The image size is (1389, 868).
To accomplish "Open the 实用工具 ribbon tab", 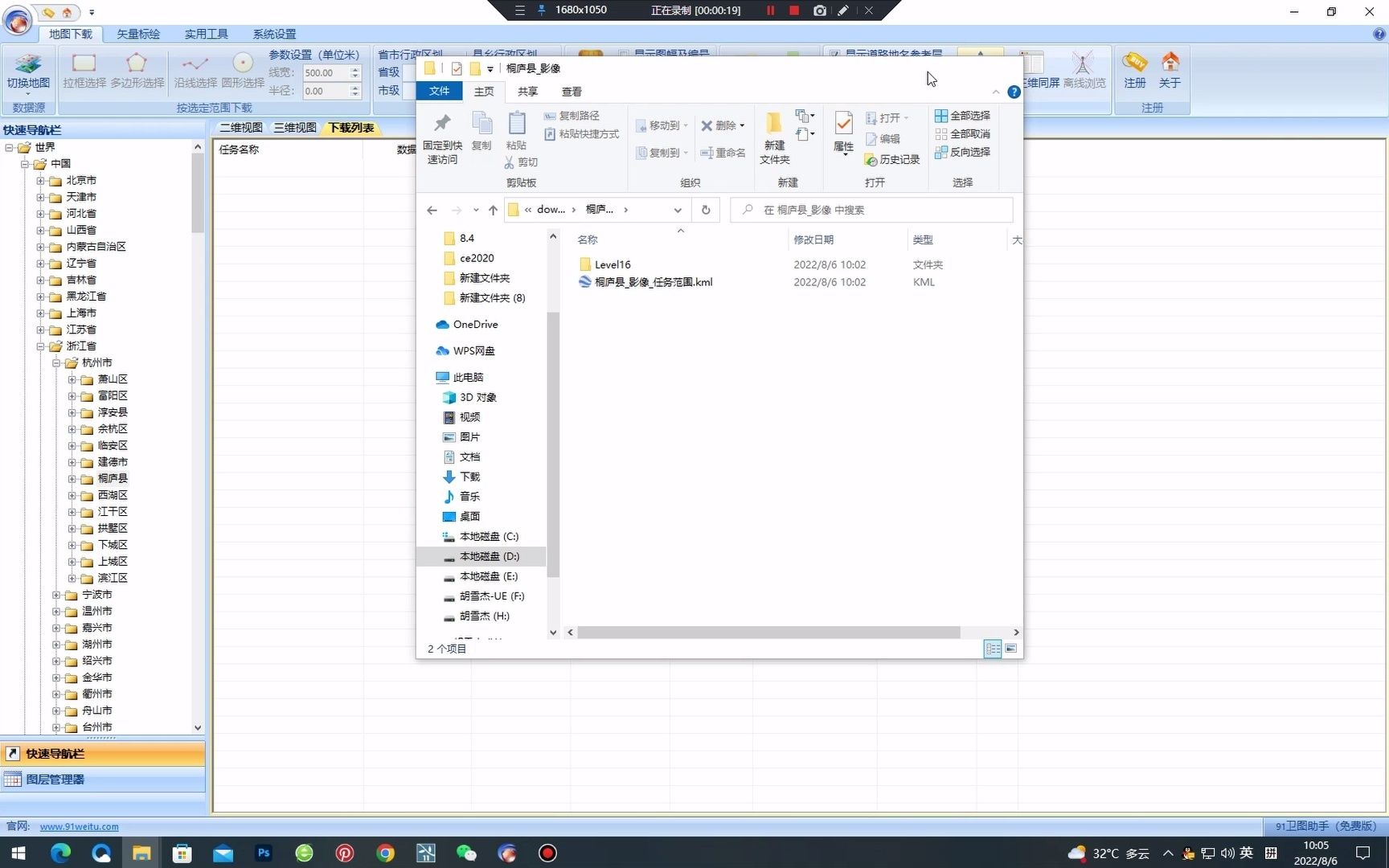I will 207,34.
